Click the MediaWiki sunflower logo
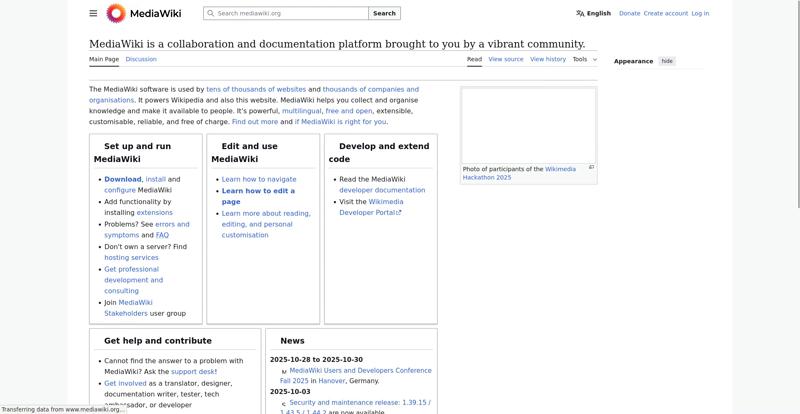This screenshot has width=800, height=414. [116, 13]
